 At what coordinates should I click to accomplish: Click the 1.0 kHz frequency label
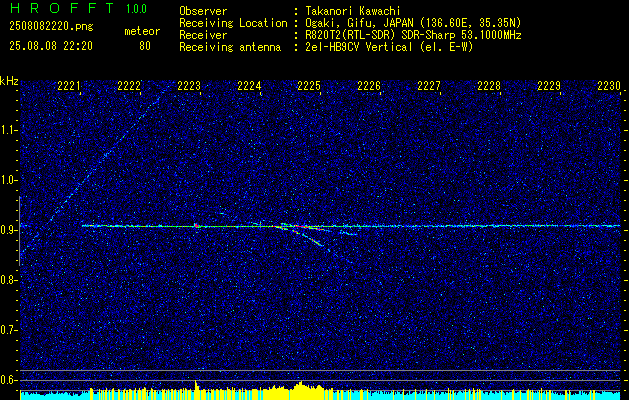tap(8, 181)
